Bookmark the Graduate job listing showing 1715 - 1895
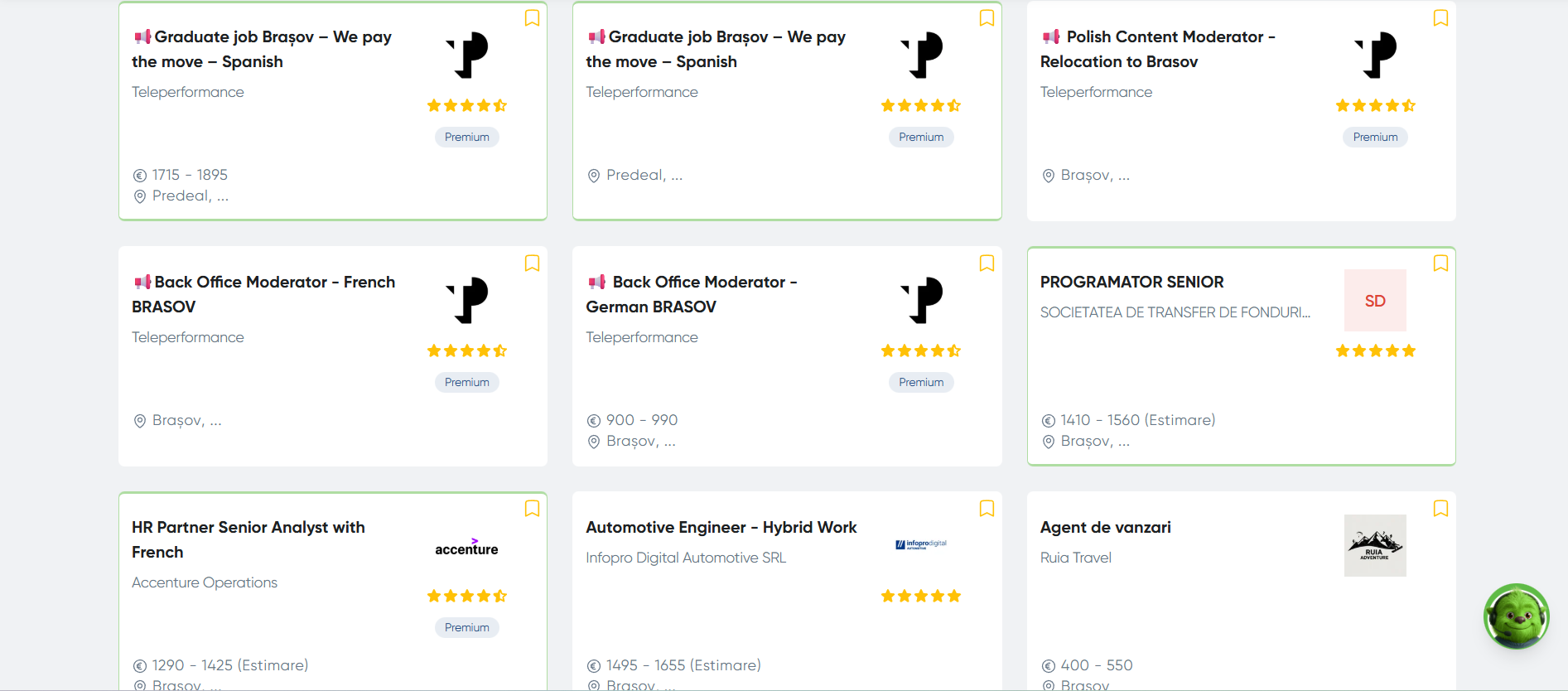Image resolution: width=1568 pixels, height=691 pixels. [532, 18]
